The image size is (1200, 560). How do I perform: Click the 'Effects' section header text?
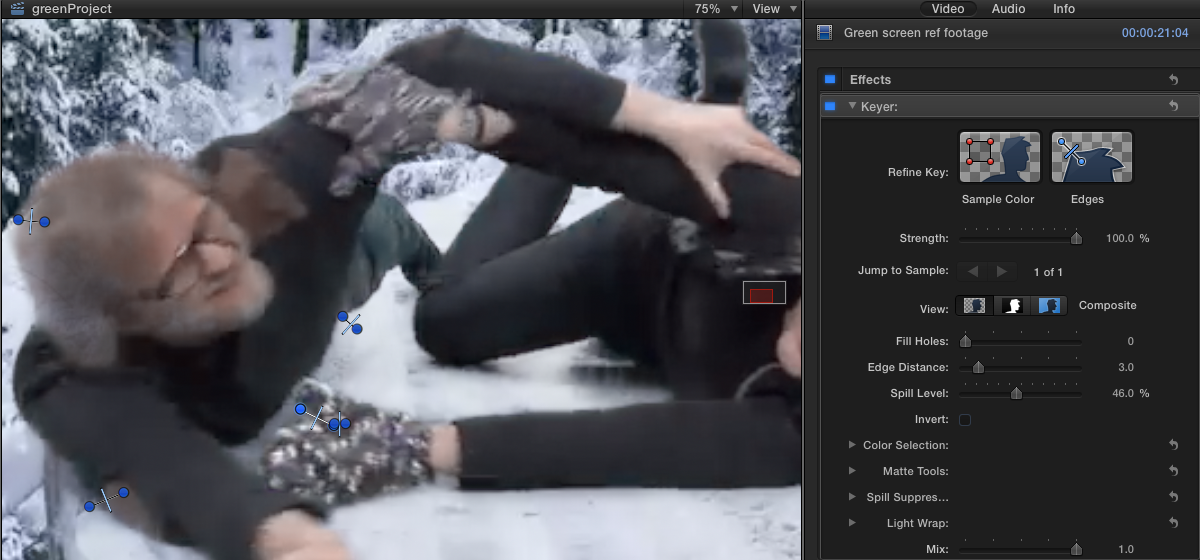click(x=870, y=80)
